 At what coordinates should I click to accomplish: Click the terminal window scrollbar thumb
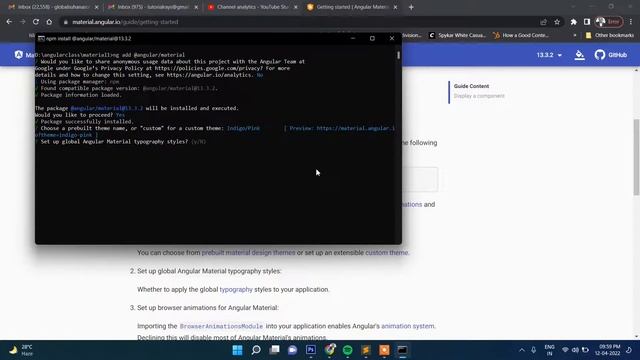(398, 55)
